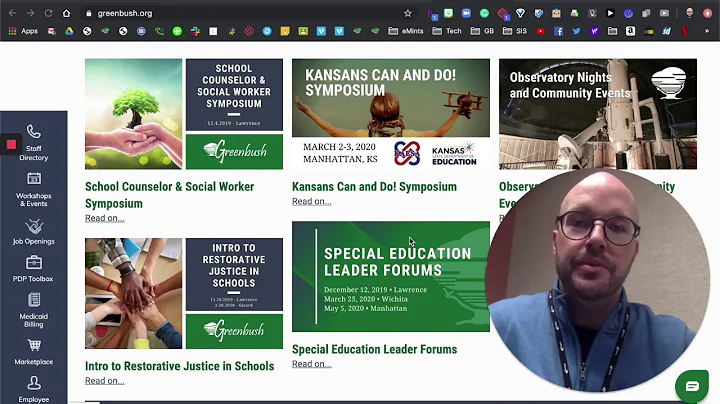Open Zoom extension icon

[466, 13]
